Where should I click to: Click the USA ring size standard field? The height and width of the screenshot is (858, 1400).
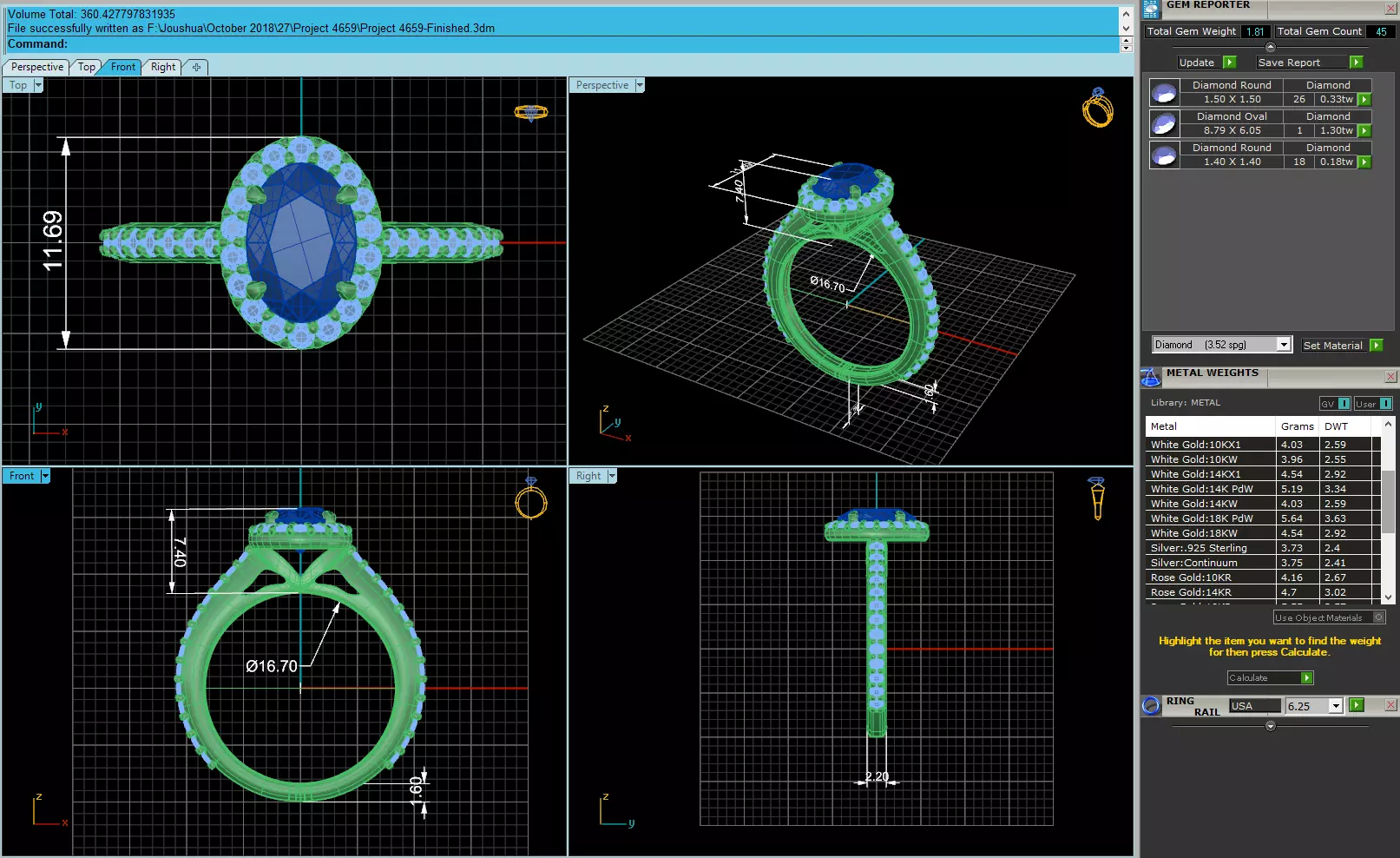click(1254, 706)
